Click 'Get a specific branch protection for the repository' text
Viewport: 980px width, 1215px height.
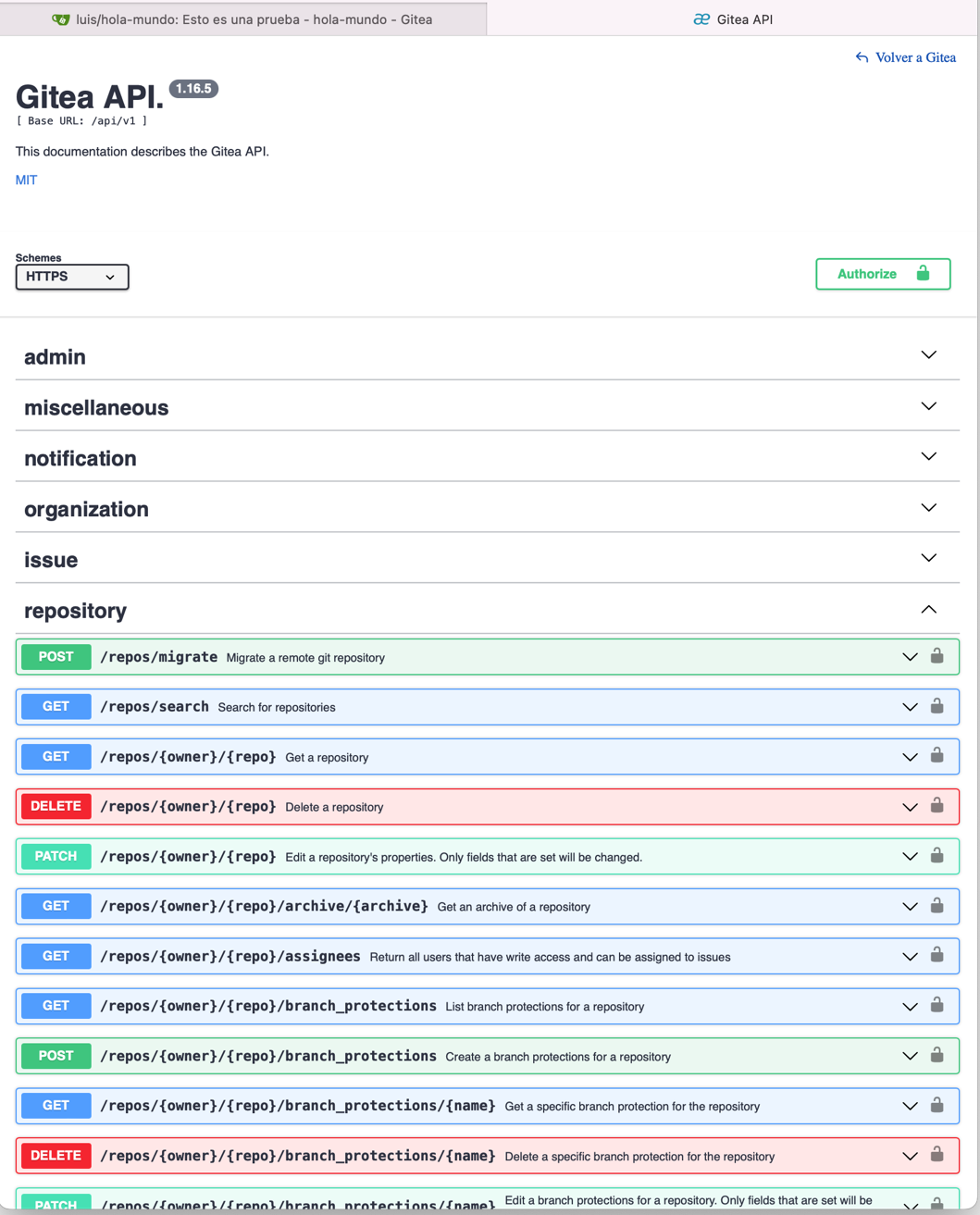[x=632, y=1107]
